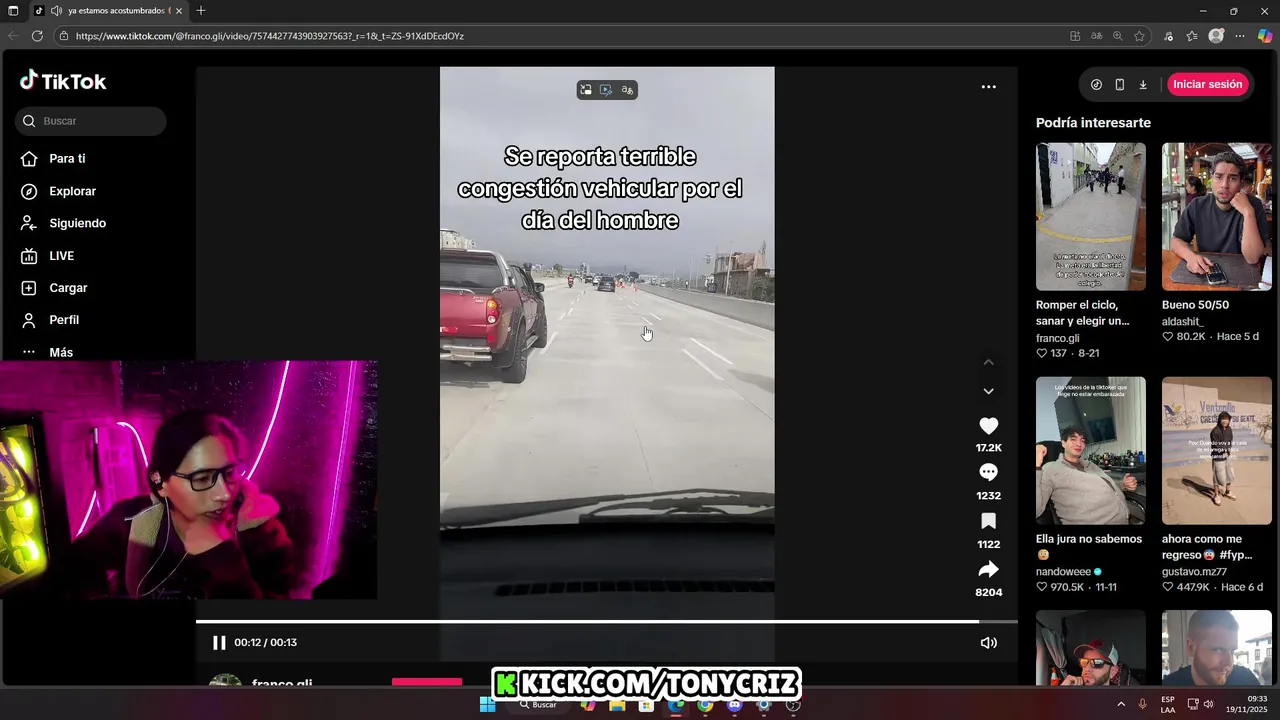Show hidden system tray icons
This screenshot has height=720, width=1280.
point(1120,705)
